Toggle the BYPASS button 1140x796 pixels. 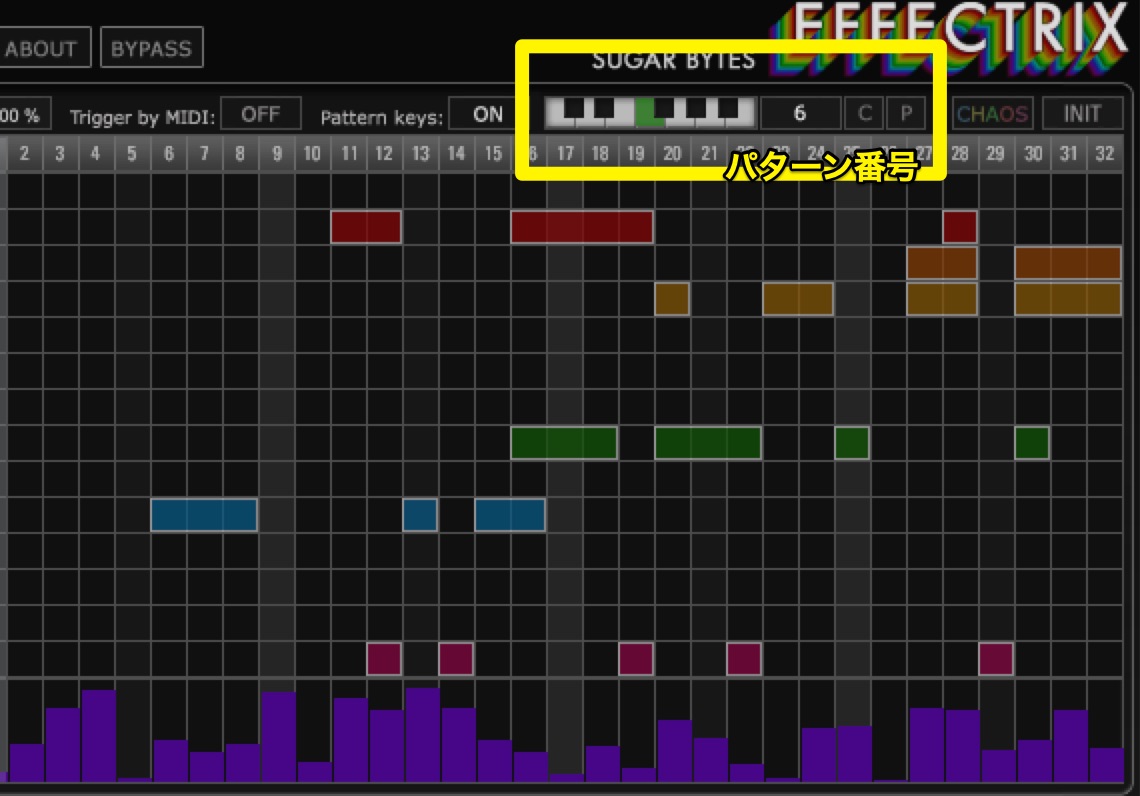(x=152, y=49)
